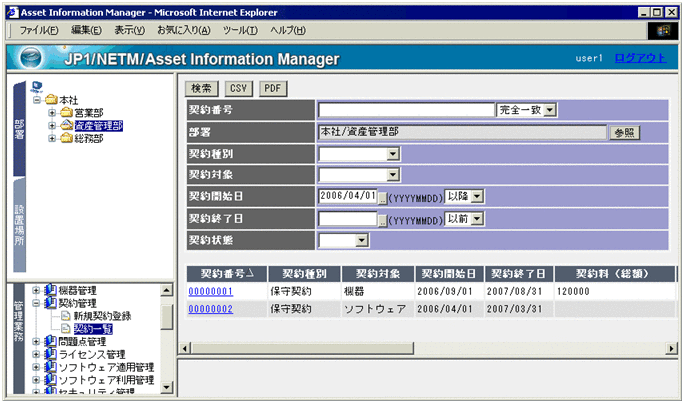Click the ライセンス管理 book icon

51,354
